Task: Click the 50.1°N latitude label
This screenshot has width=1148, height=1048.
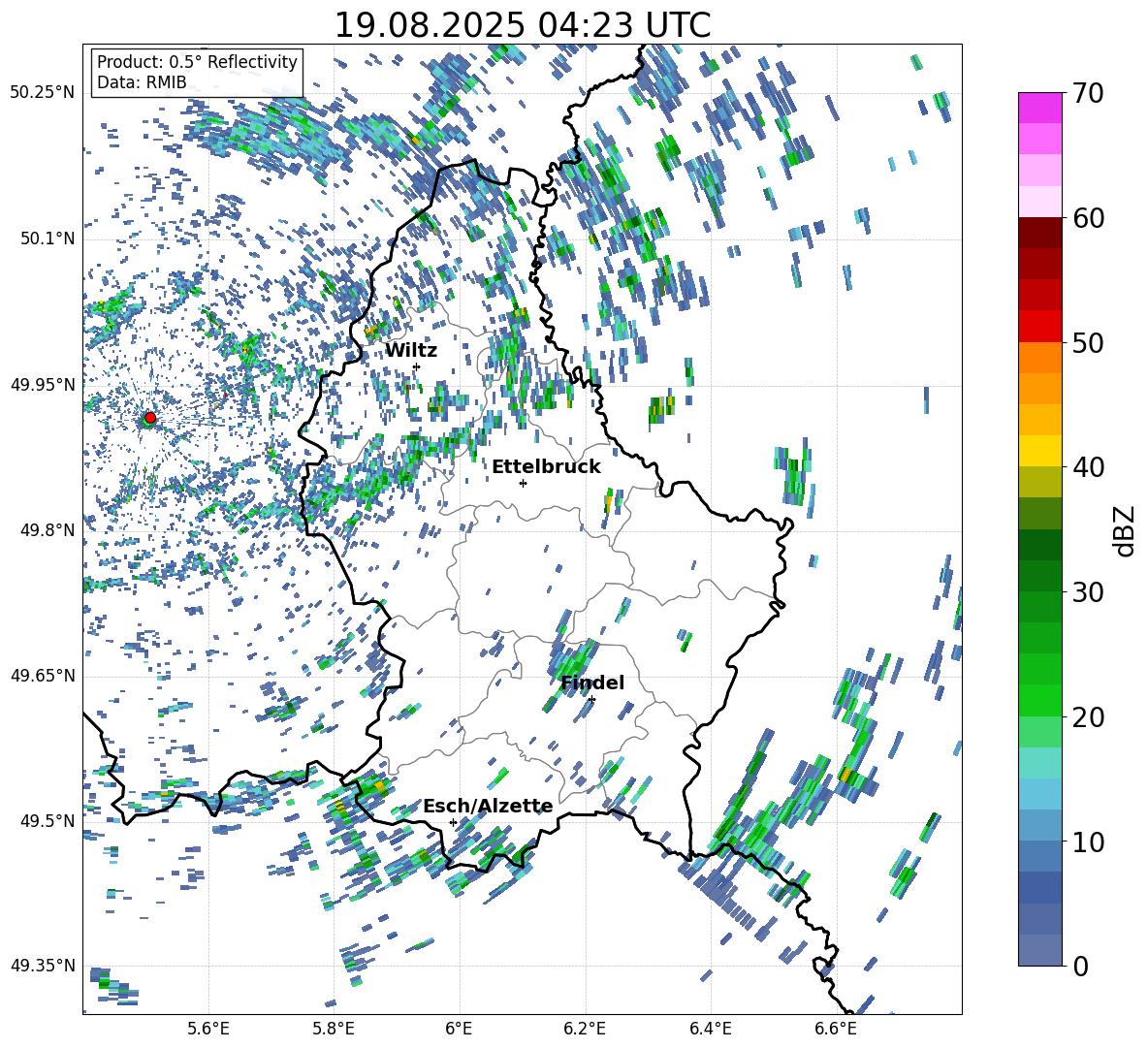Action: point(48,238)
